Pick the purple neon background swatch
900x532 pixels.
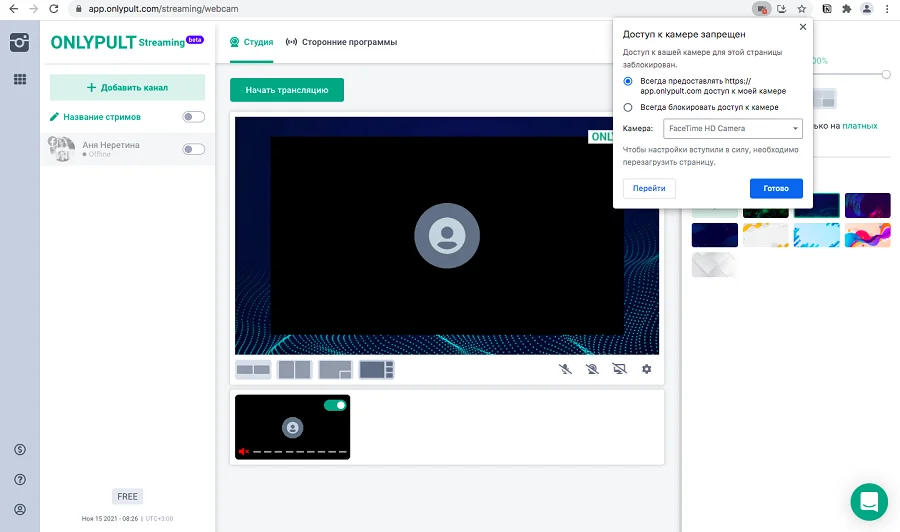point(867,205)
